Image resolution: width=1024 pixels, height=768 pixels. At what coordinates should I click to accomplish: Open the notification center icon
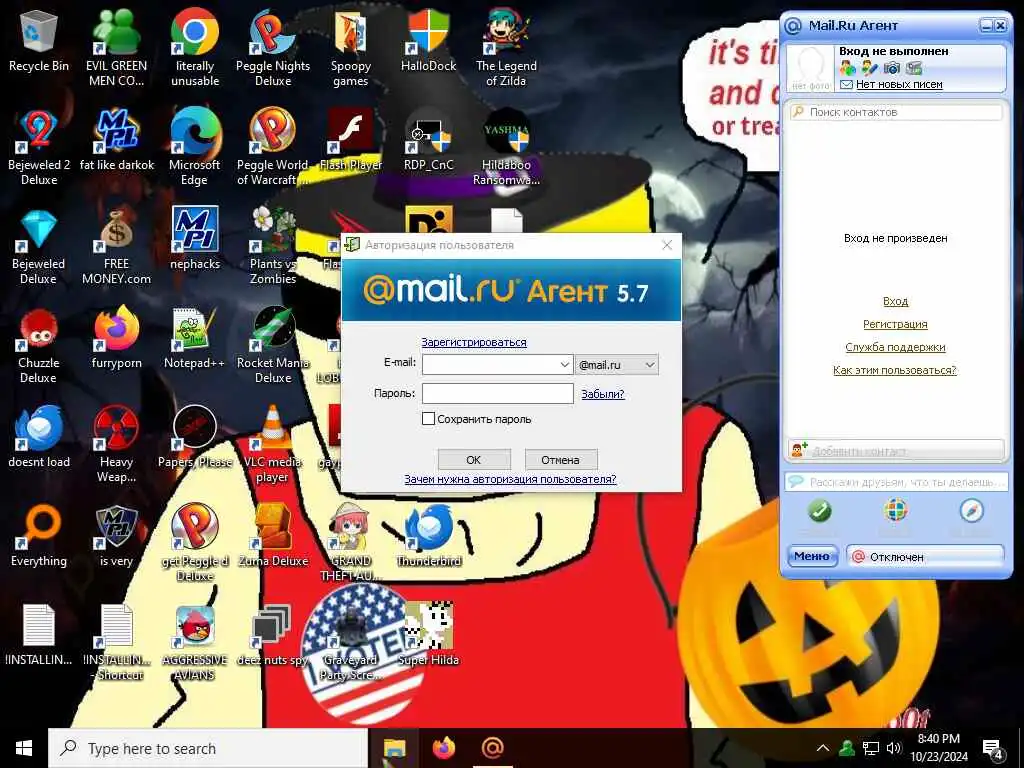click(x=993, y=749)
